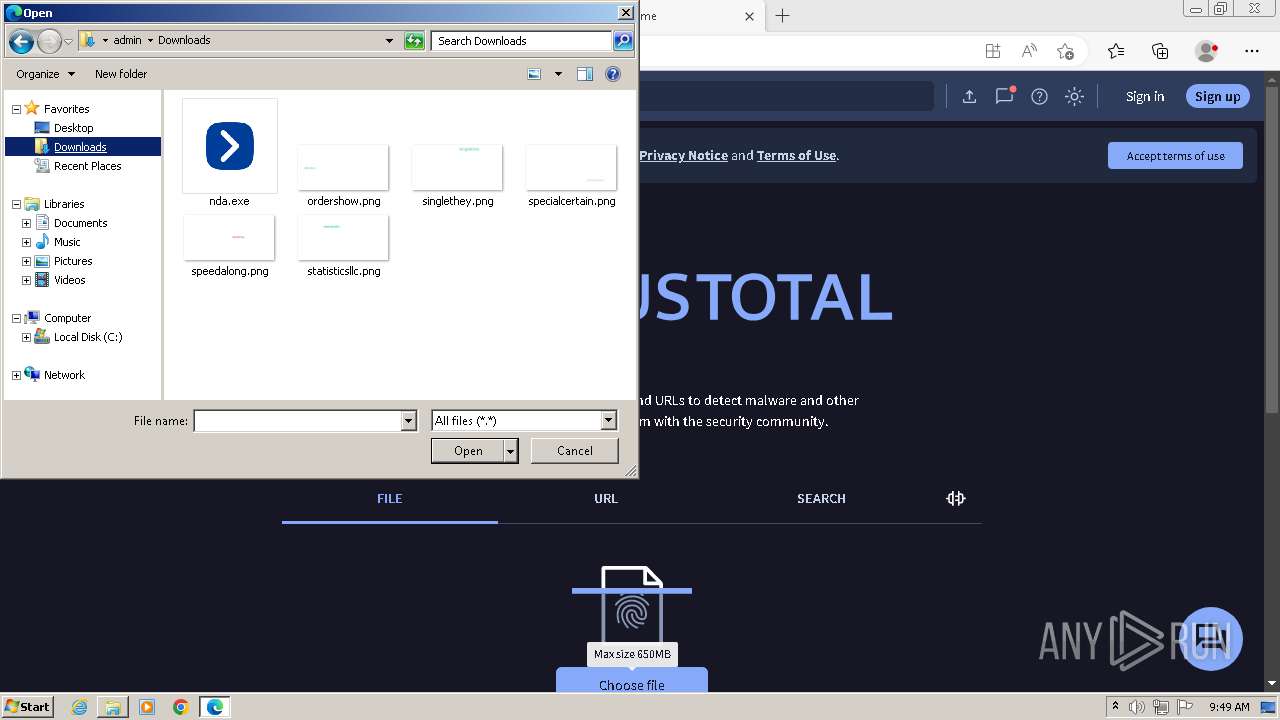Screen dimensions: 1280x720
Task: Click Open button split arrow
Action: click(x=511, y=451)
